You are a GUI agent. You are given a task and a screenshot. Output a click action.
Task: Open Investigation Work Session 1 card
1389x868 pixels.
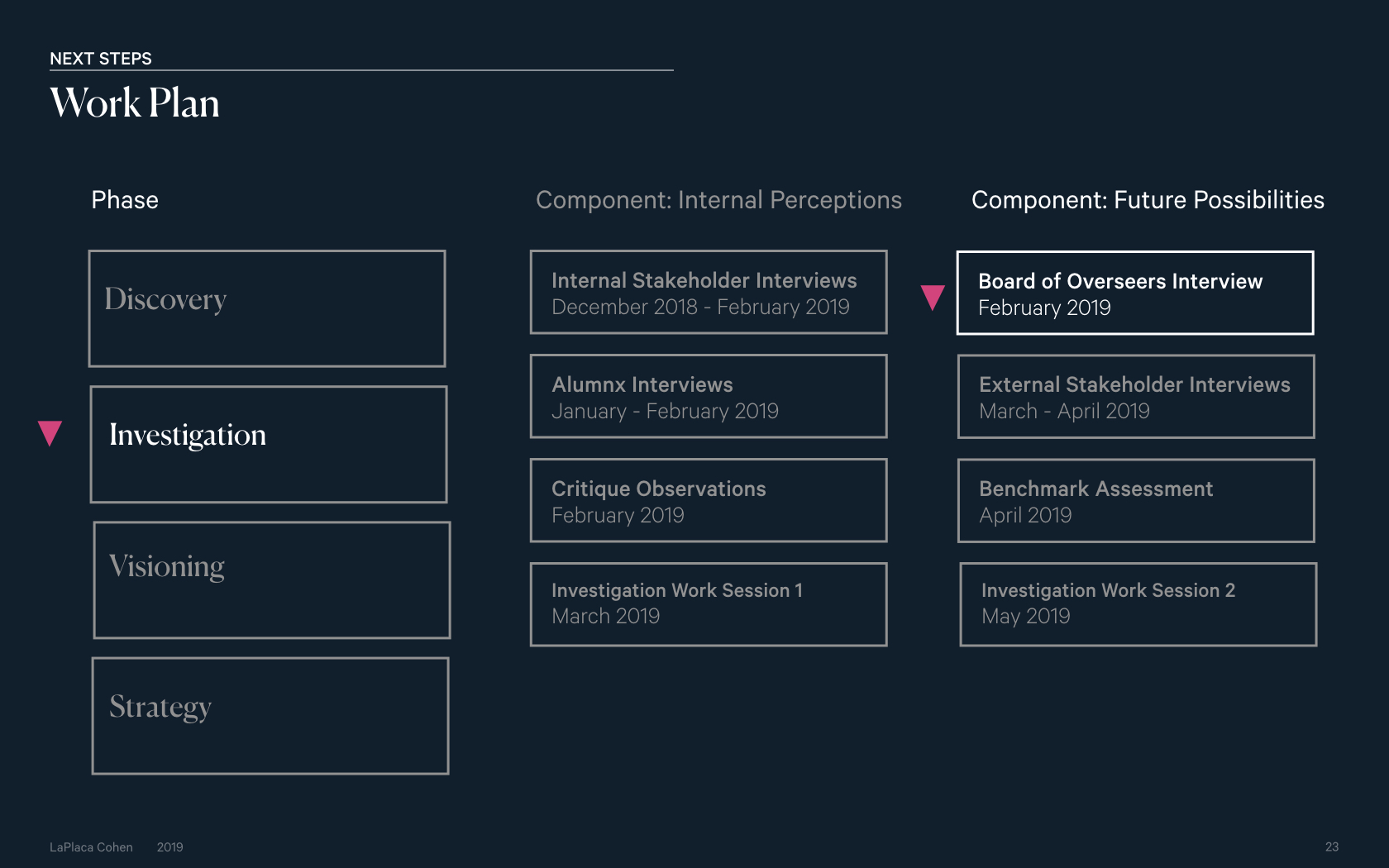click(x=709, y=604)
